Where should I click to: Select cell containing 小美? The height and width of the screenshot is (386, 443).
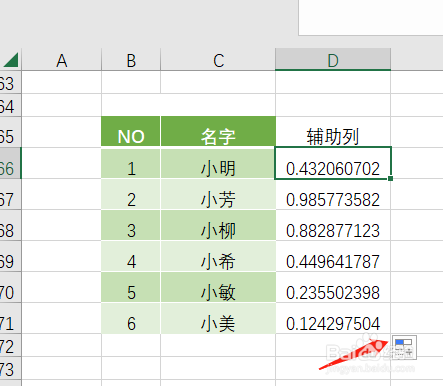pyautogui.click(x=218, y=318)
